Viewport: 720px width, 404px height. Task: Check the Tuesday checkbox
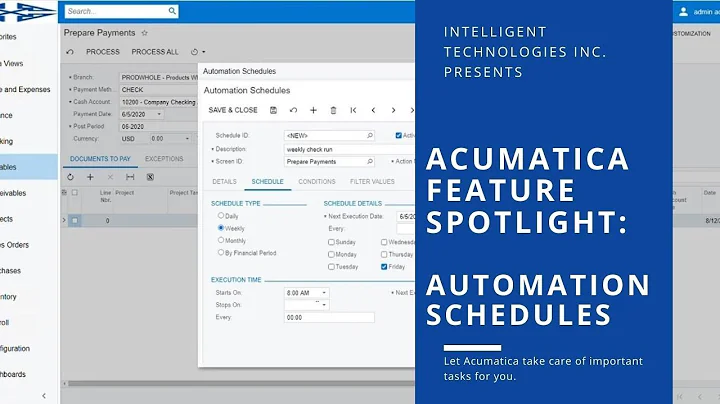[x=331, y=267]
